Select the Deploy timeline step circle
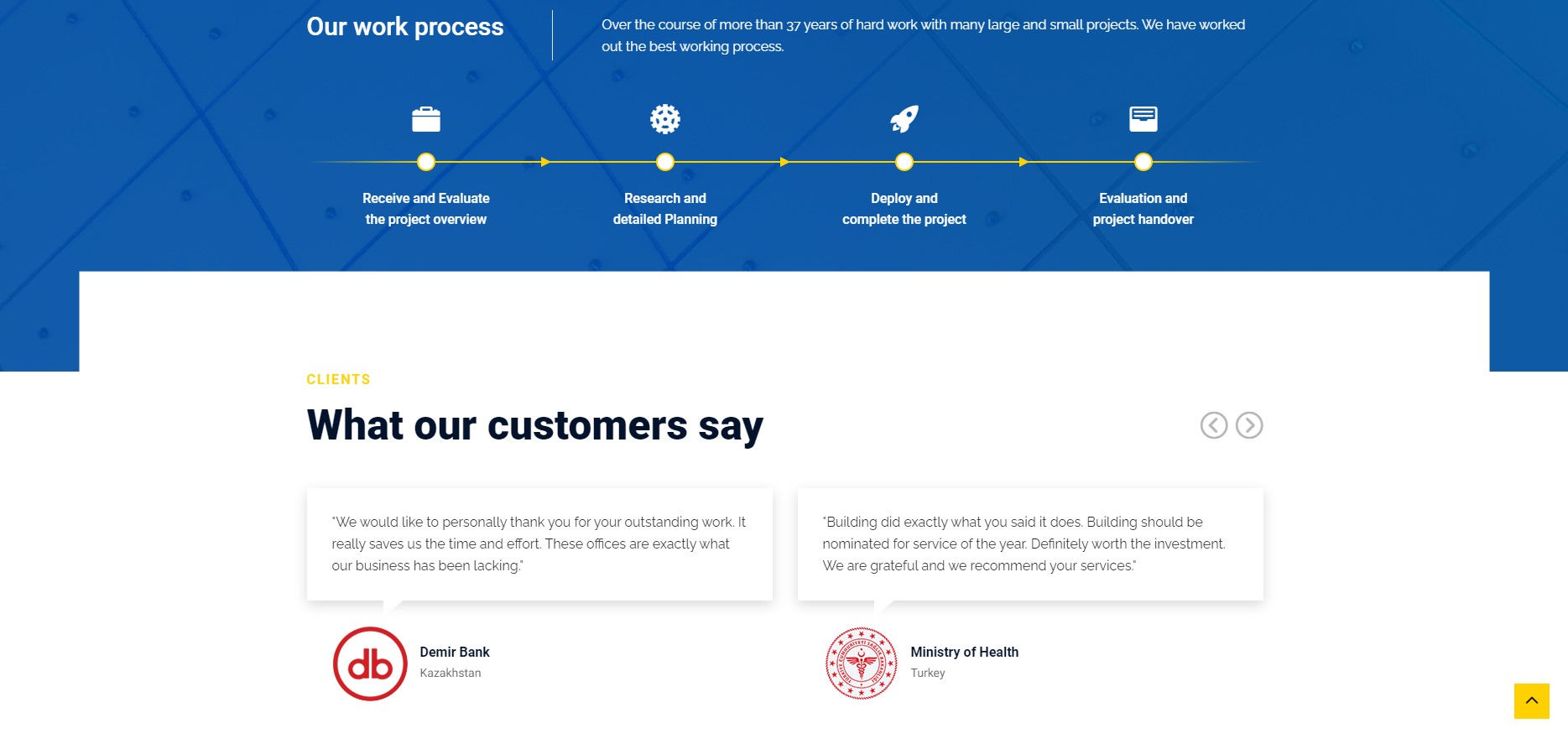 pyautogui.click(x=904, y=162)
